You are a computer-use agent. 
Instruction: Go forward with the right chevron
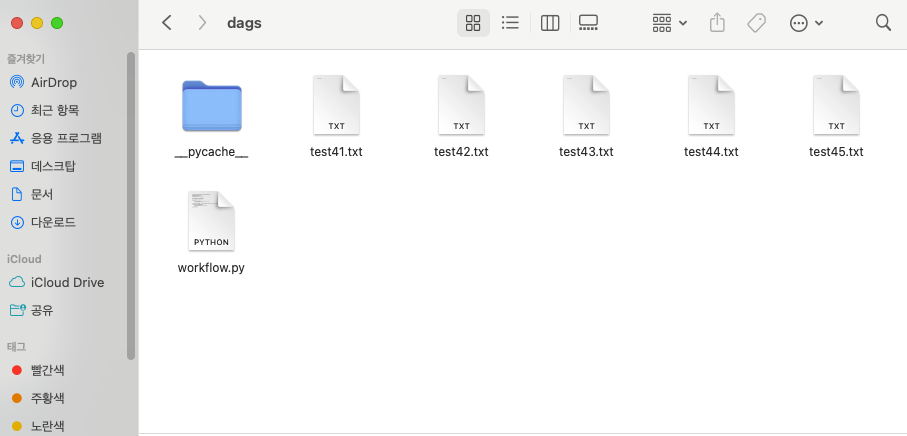click(202, 23)
